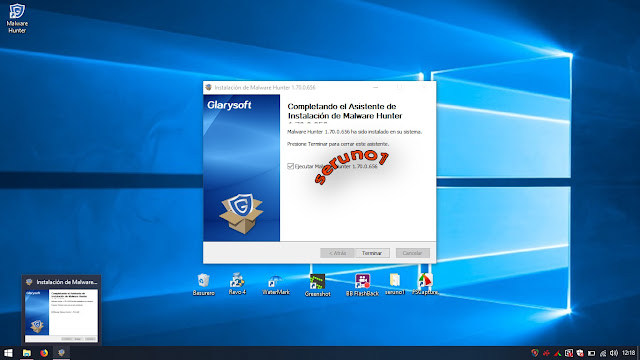The height and width of the screenshot is (360, 640).
Task: Launch the Revo 4 desktop shortcut
Action: pyautogui.click(x=237, y=284)
